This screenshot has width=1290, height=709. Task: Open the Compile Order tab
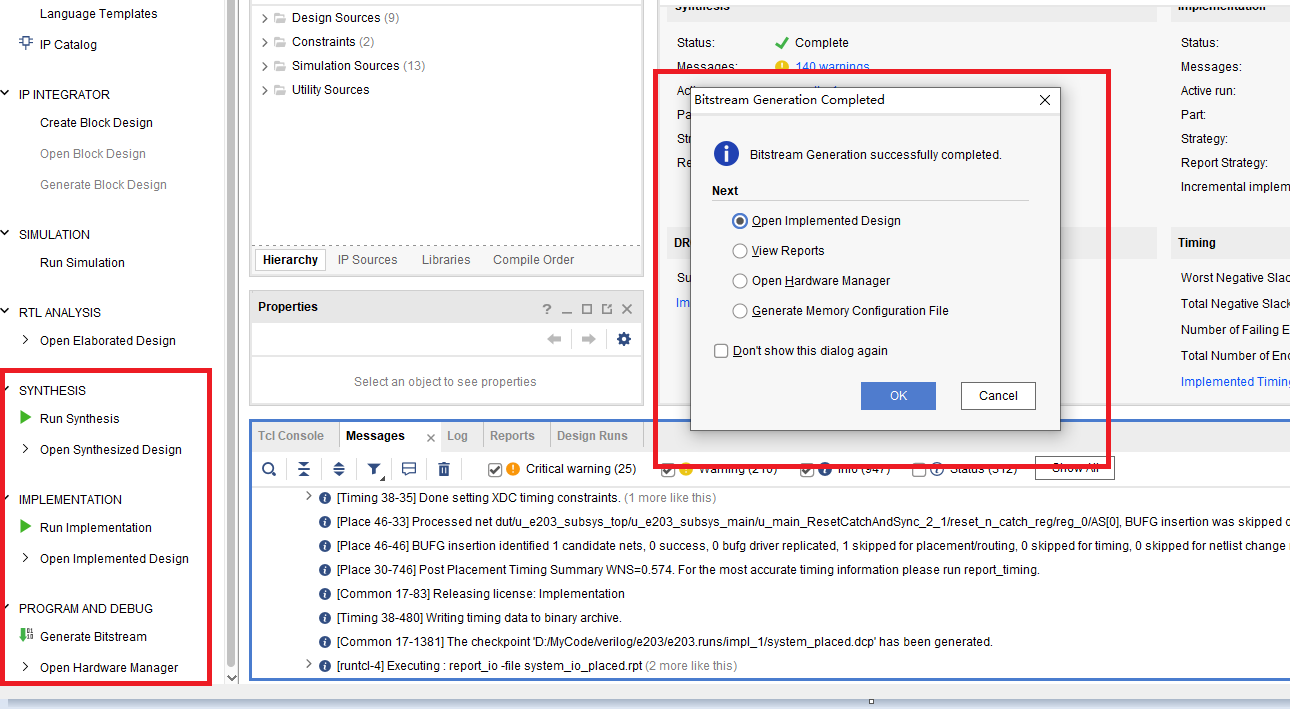[533, 260]
